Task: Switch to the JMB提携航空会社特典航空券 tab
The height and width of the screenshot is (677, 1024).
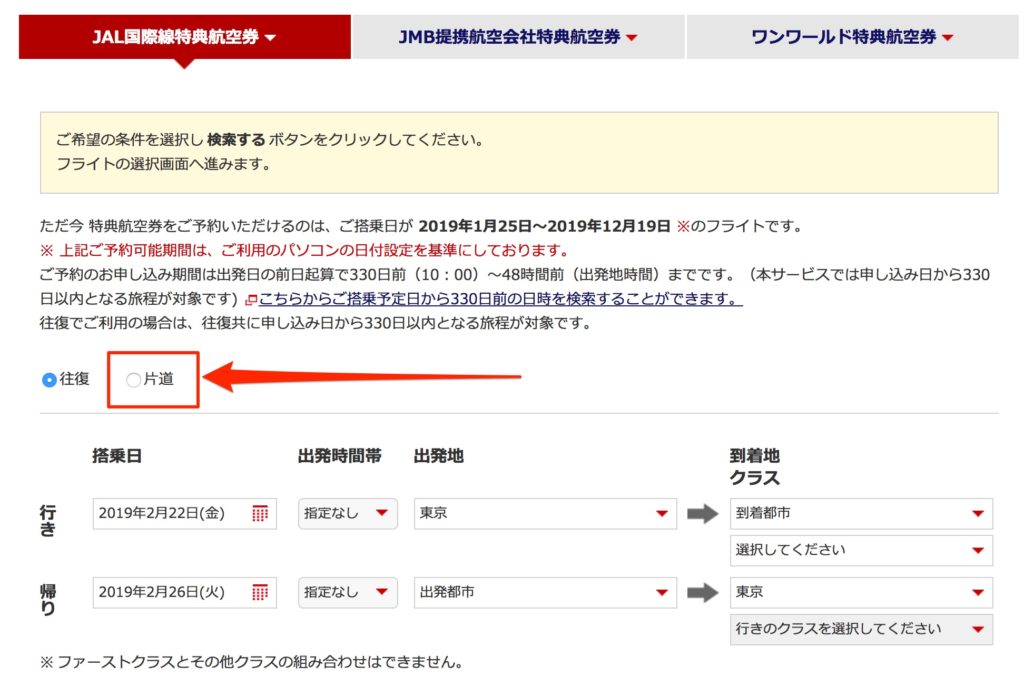Action: click(x=518, y=37)
